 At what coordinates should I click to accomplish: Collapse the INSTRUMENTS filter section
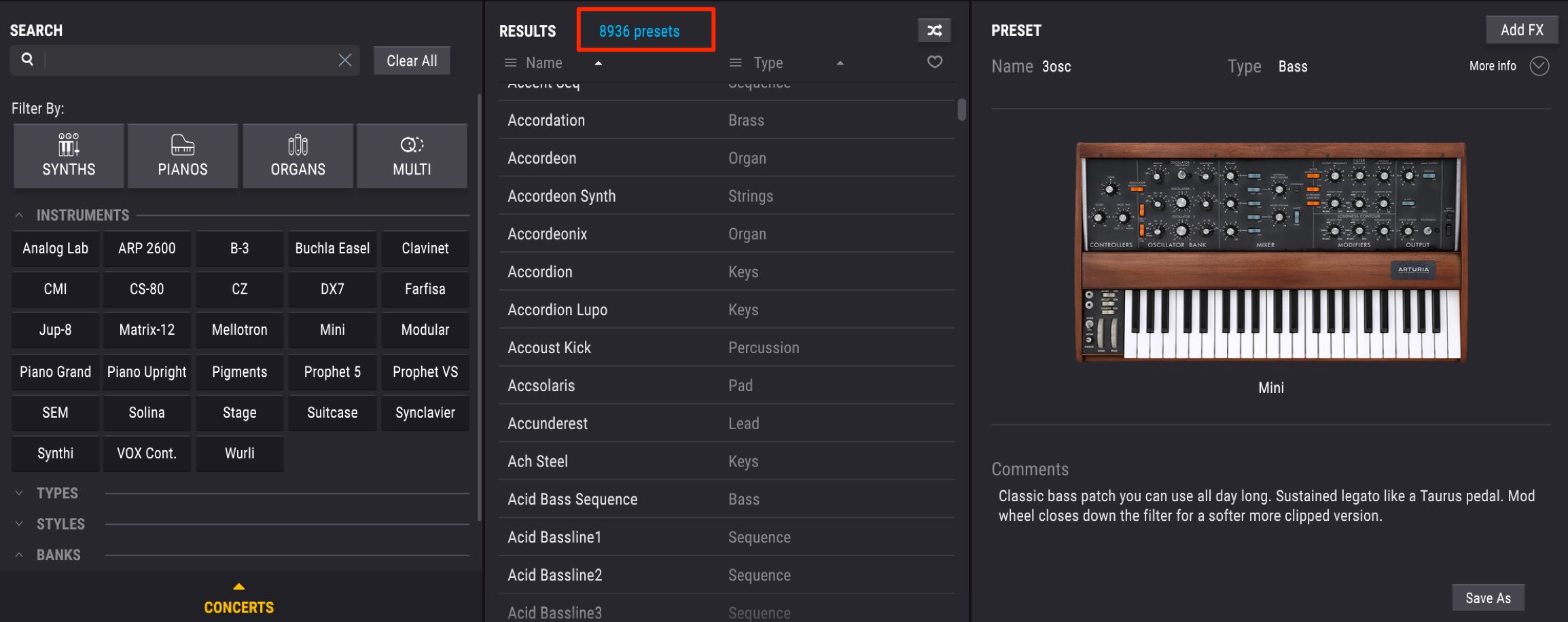(x=19, y=215)
